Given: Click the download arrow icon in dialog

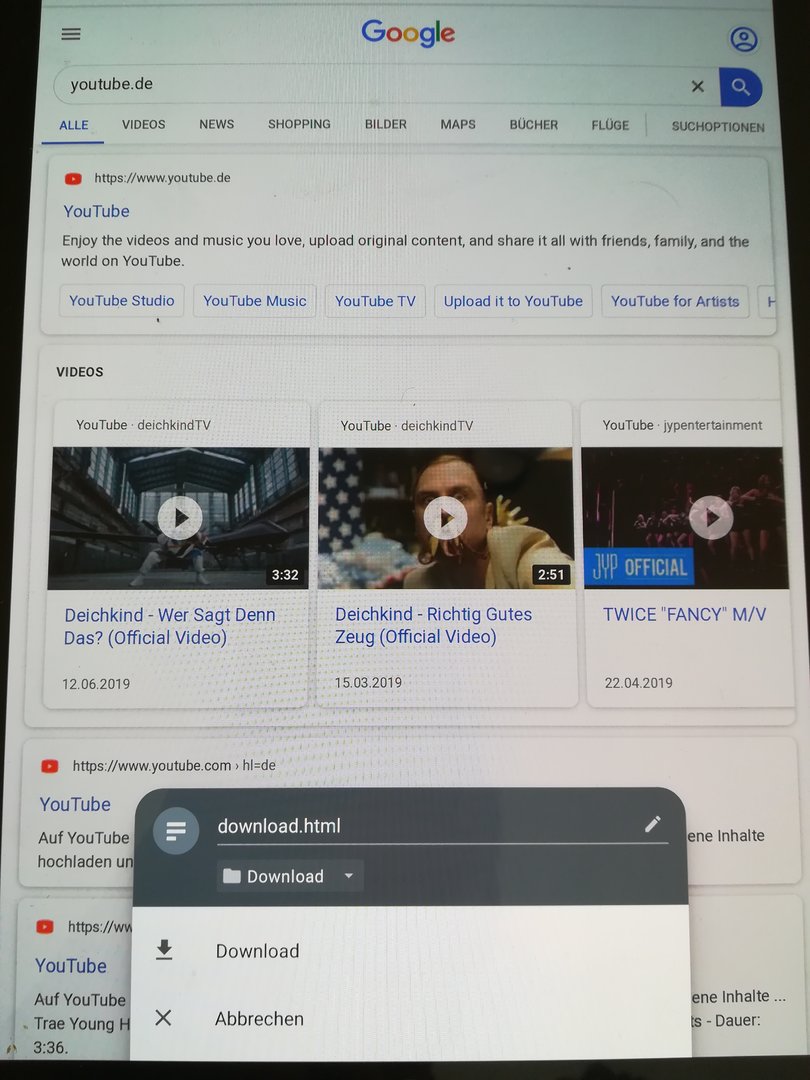Looking at the screenshot, I should [164, 950].
